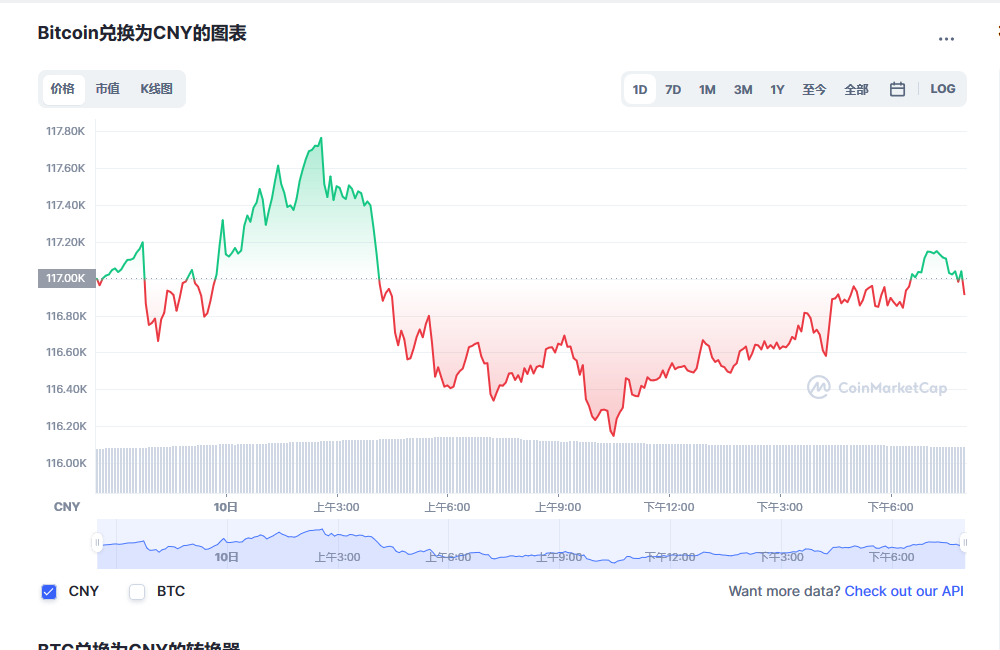Select the 价格 tab

(63, 89)
